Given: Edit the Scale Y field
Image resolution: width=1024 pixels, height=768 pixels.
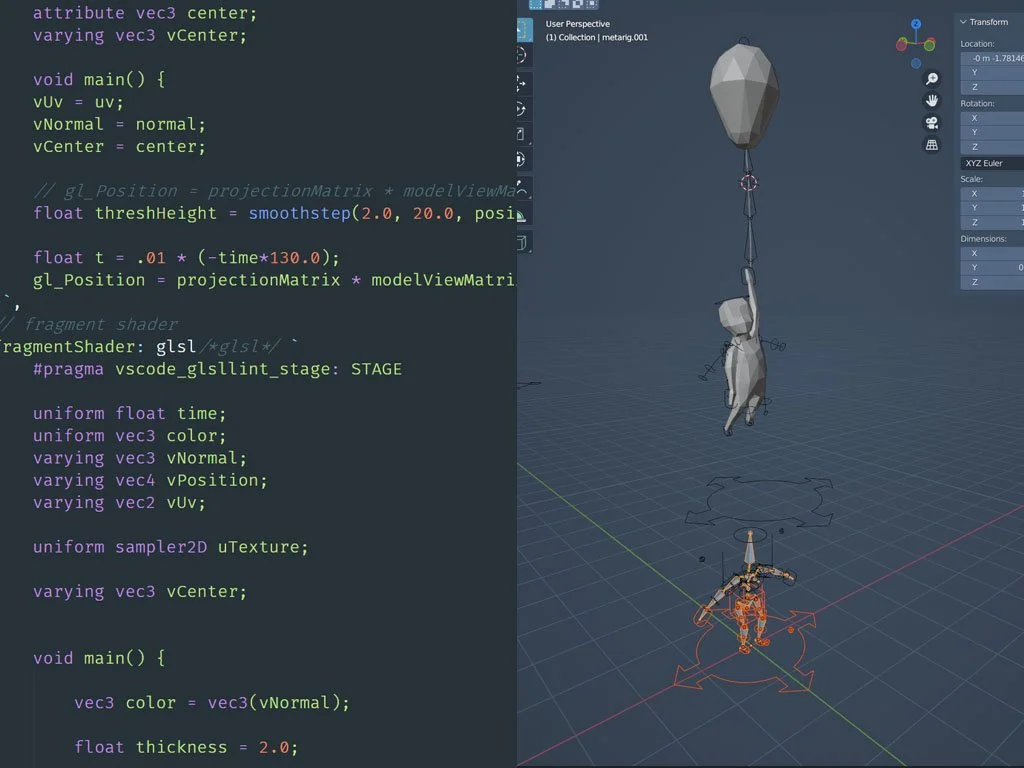Looking at the screenshot, I should tap(992, 208).
